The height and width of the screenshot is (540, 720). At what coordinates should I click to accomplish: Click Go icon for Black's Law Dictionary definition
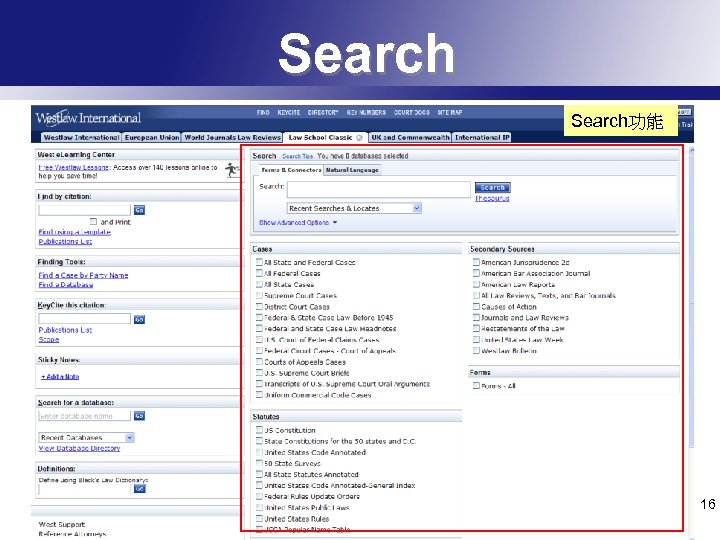140,489
